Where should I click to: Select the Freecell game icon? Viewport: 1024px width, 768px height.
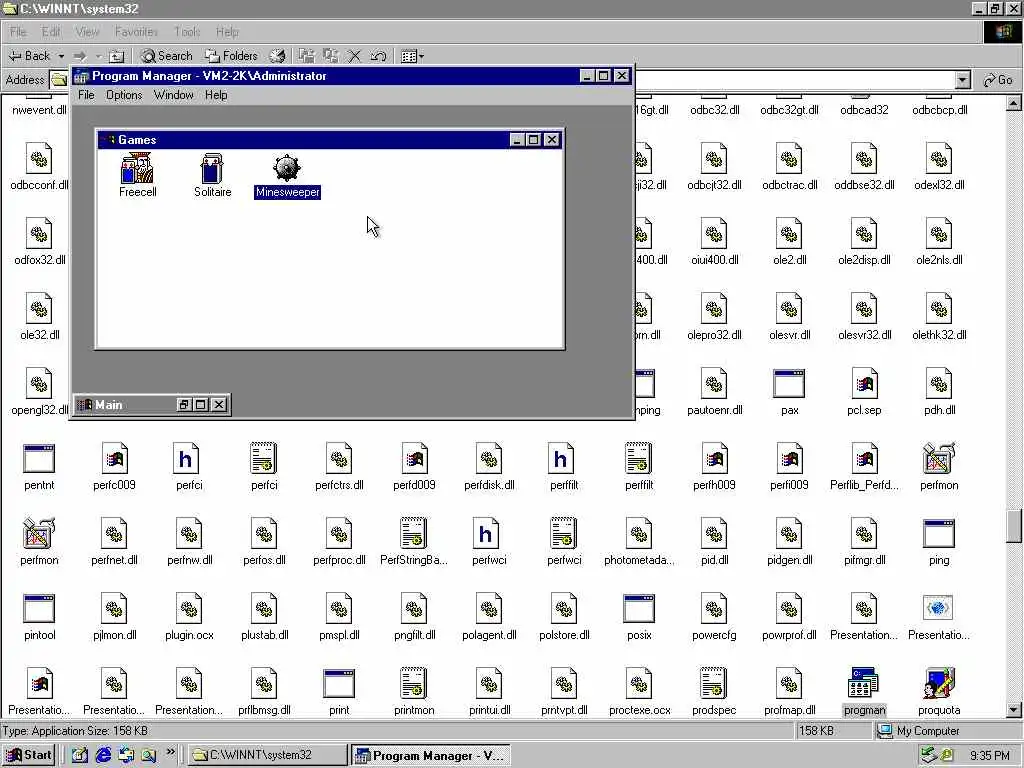tap(137, 168)
